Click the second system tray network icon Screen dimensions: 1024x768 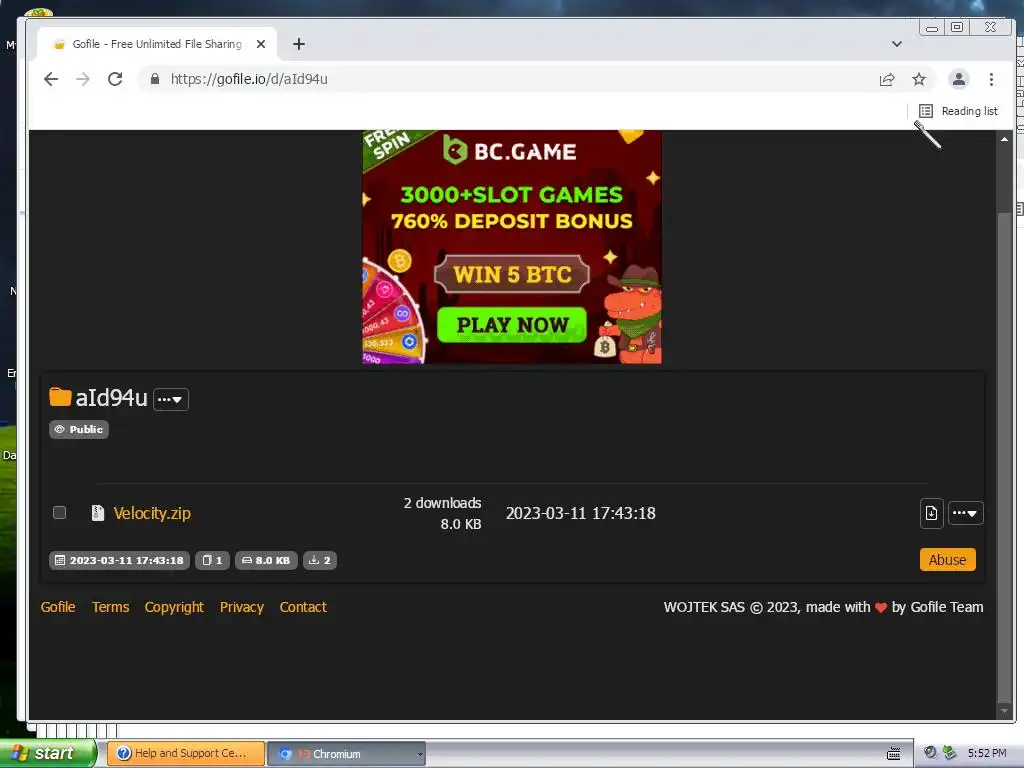(949, 753)
